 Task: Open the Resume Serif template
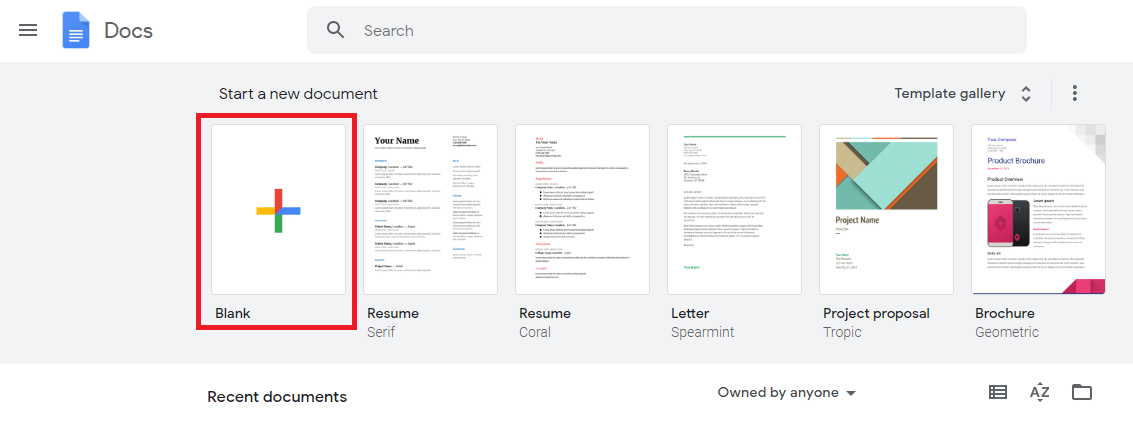click(430, 209)
